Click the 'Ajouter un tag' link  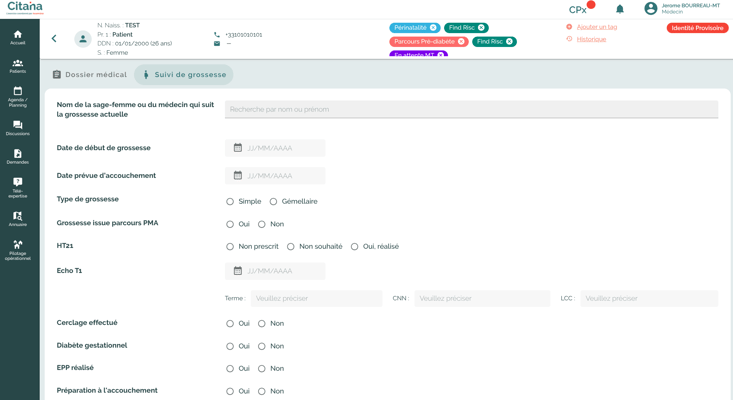(596, 27)
